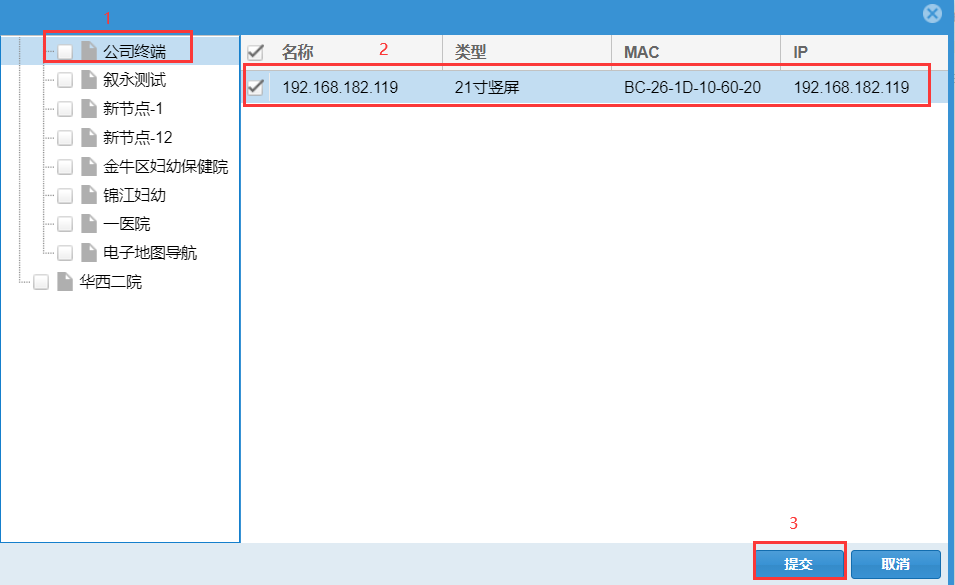
Task: Sort by the 类型 column header
Action: coord(470,52)
